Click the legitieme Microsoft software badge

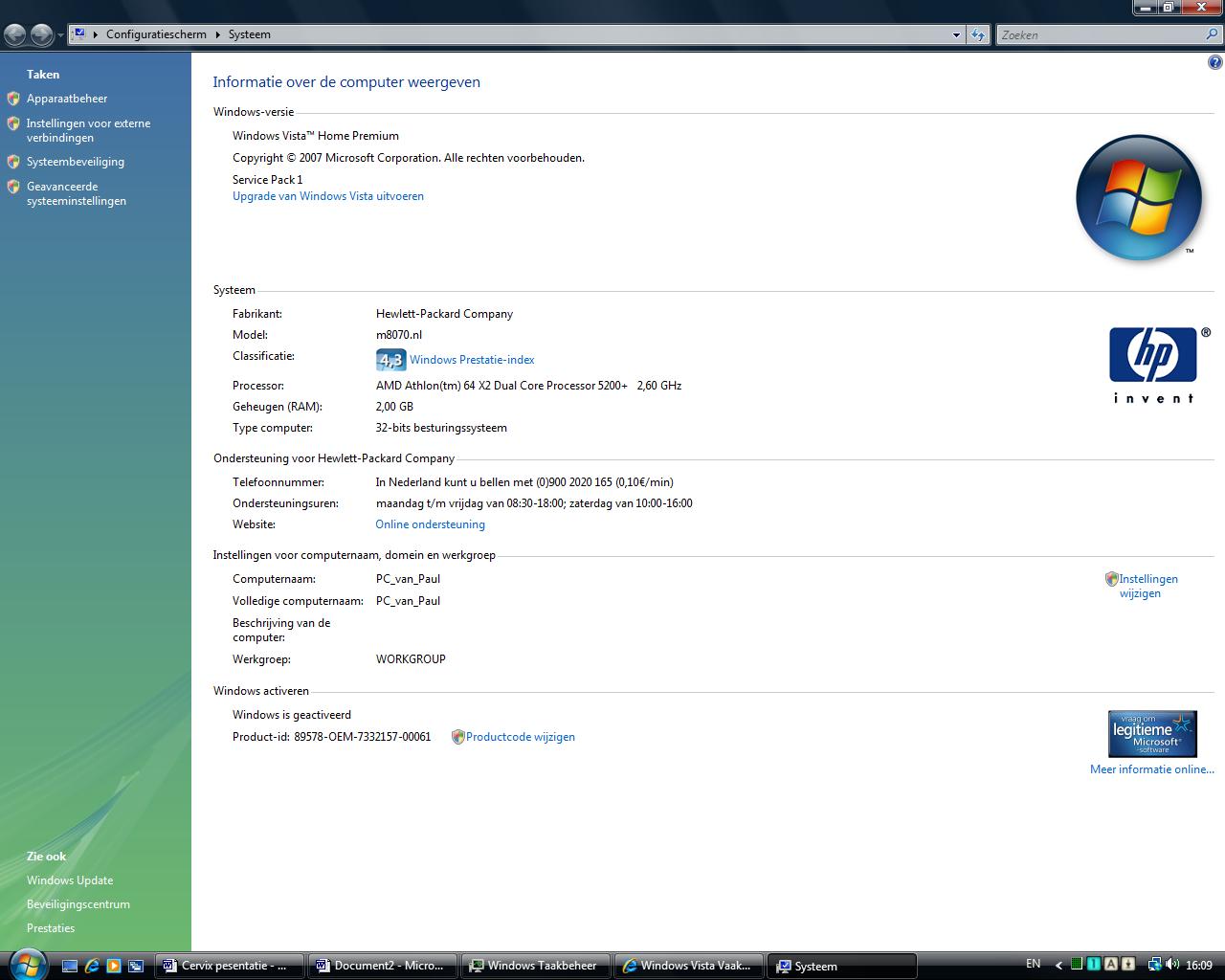1152,734
